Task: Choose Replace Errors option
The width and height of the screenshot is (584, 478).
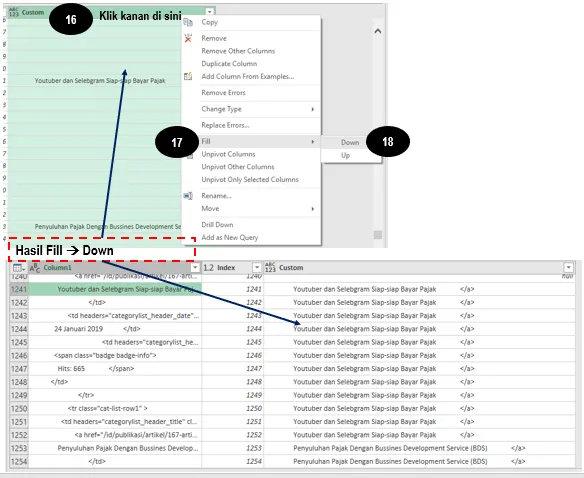Action: coord(225,125)
